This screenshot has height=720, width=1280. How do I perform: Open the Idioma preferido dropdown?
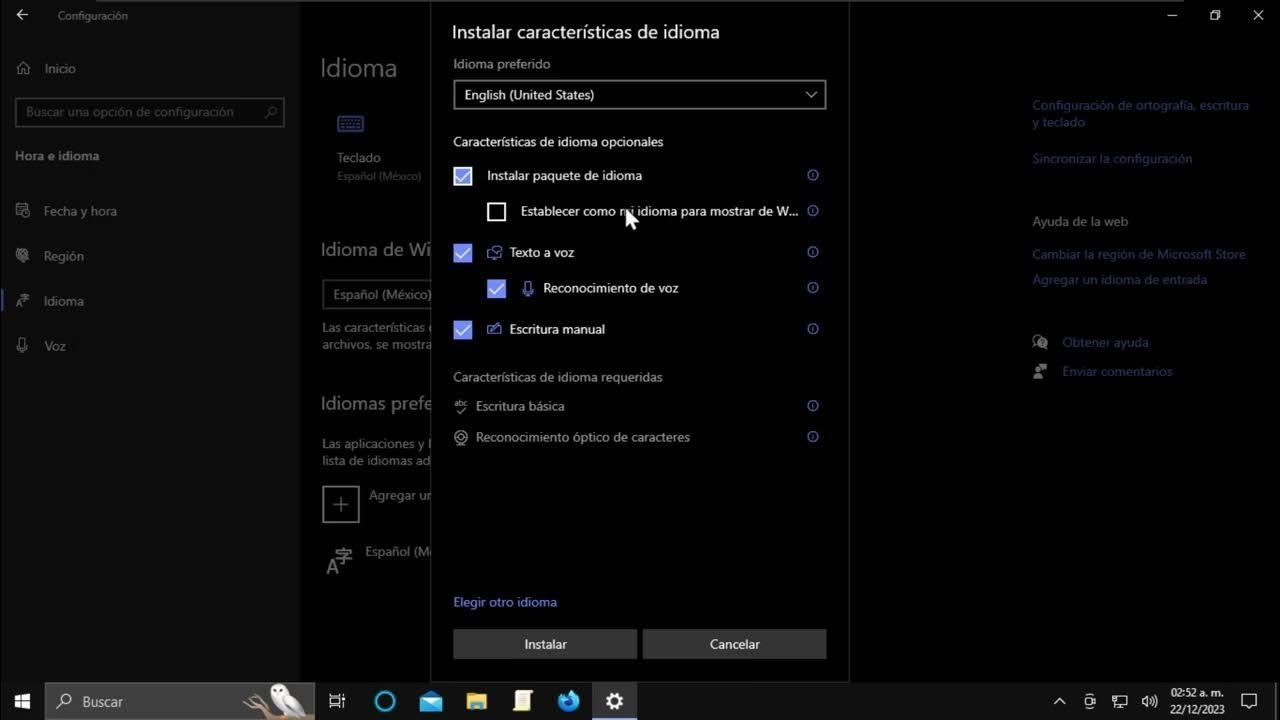tap(639, 94)
